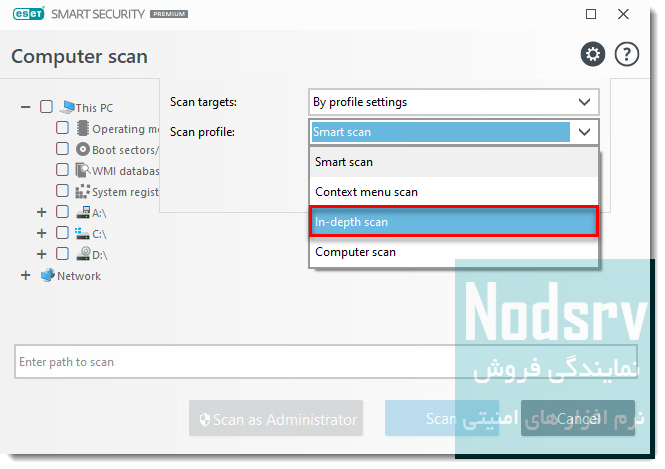
Task: Click the WMI database icon
Action: (x=83, y=170)
